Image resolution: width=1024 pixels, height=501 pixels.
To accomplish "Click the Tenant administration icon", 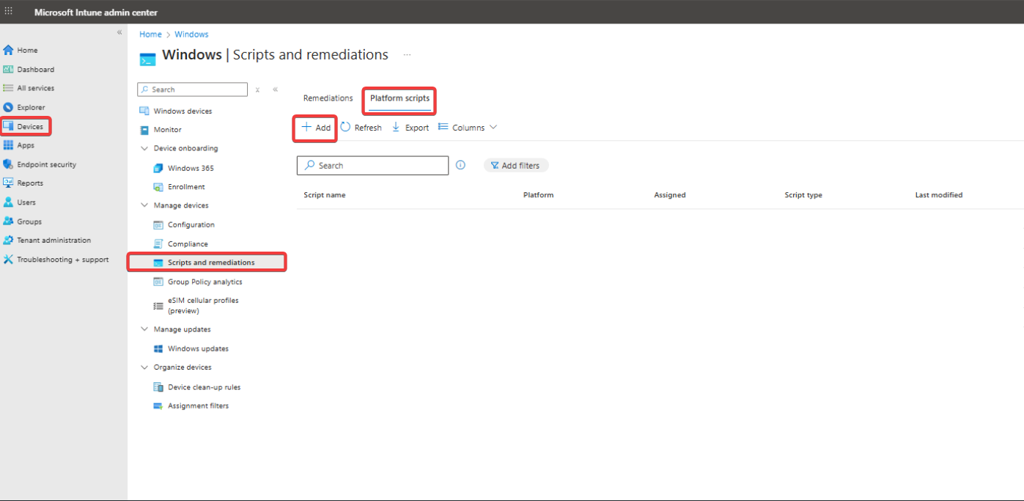I will (x=8, y=240).
